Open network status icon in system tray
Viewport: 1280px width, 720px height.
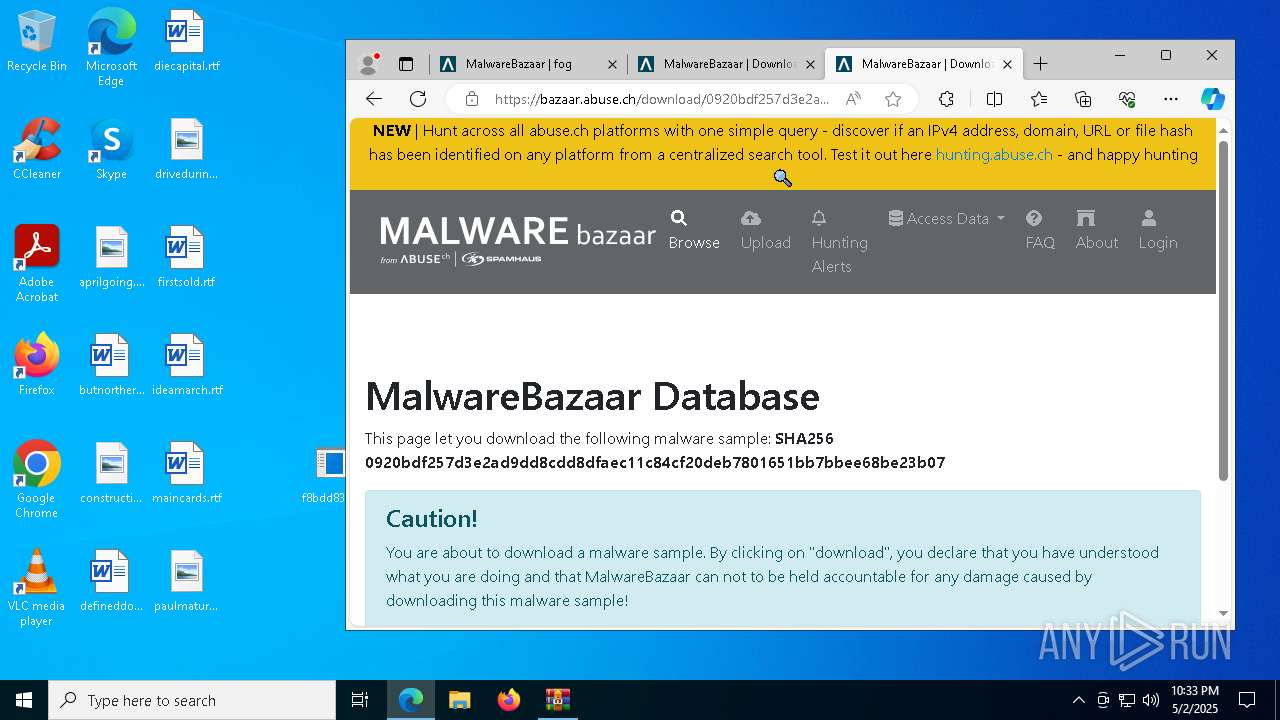click(x=1127, y=700)
